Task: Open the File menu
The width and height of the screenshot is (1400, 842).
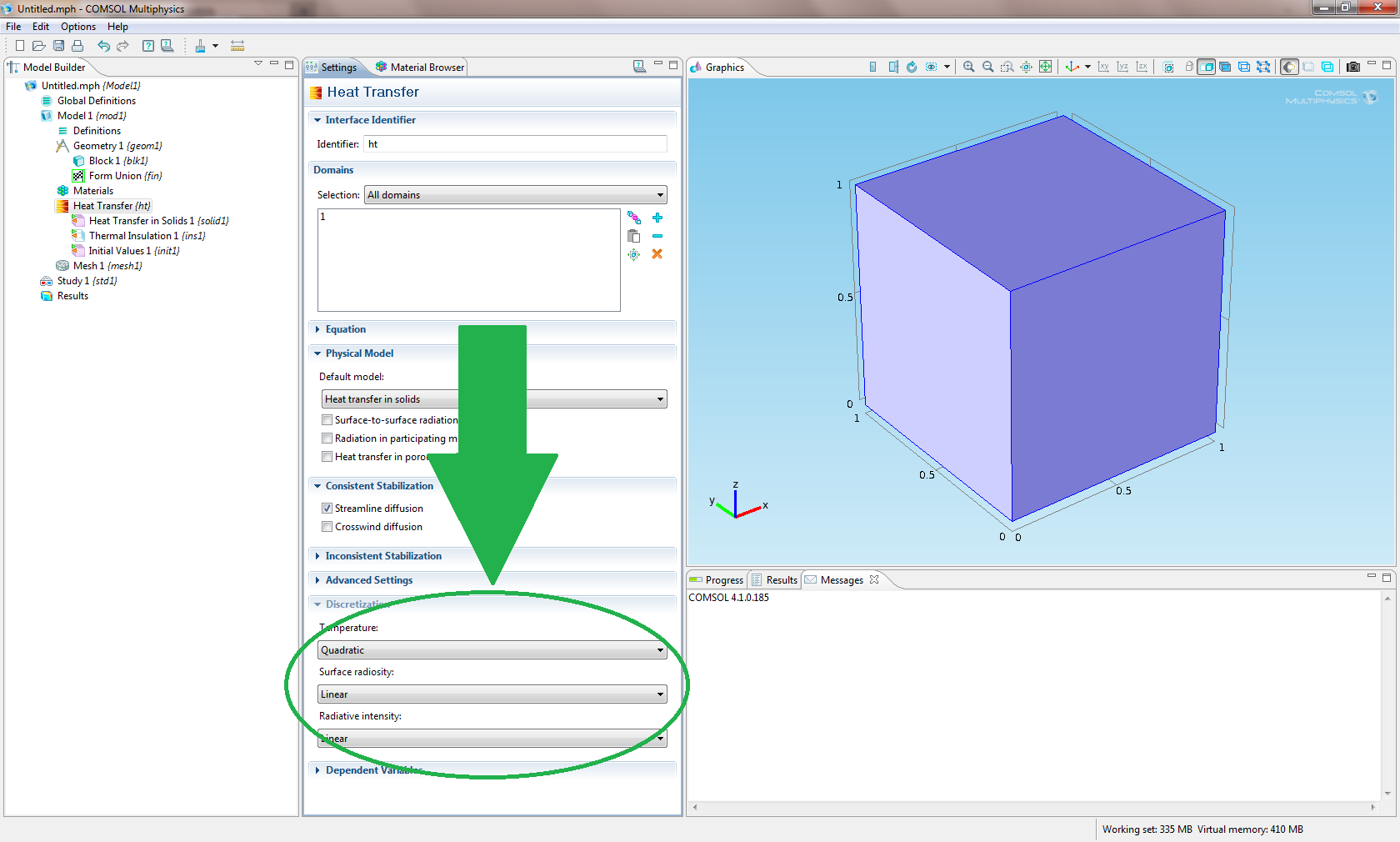Action: click(13, 27)
